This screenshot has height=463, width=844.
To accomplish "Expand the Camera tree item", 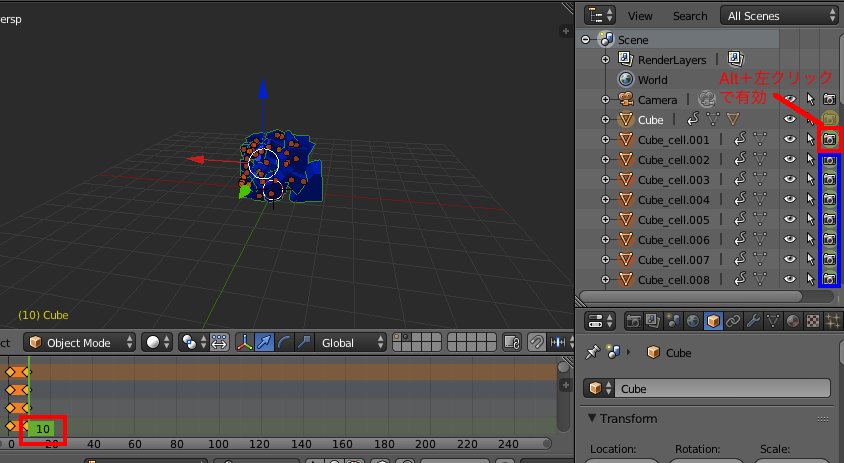I will 605,100.
